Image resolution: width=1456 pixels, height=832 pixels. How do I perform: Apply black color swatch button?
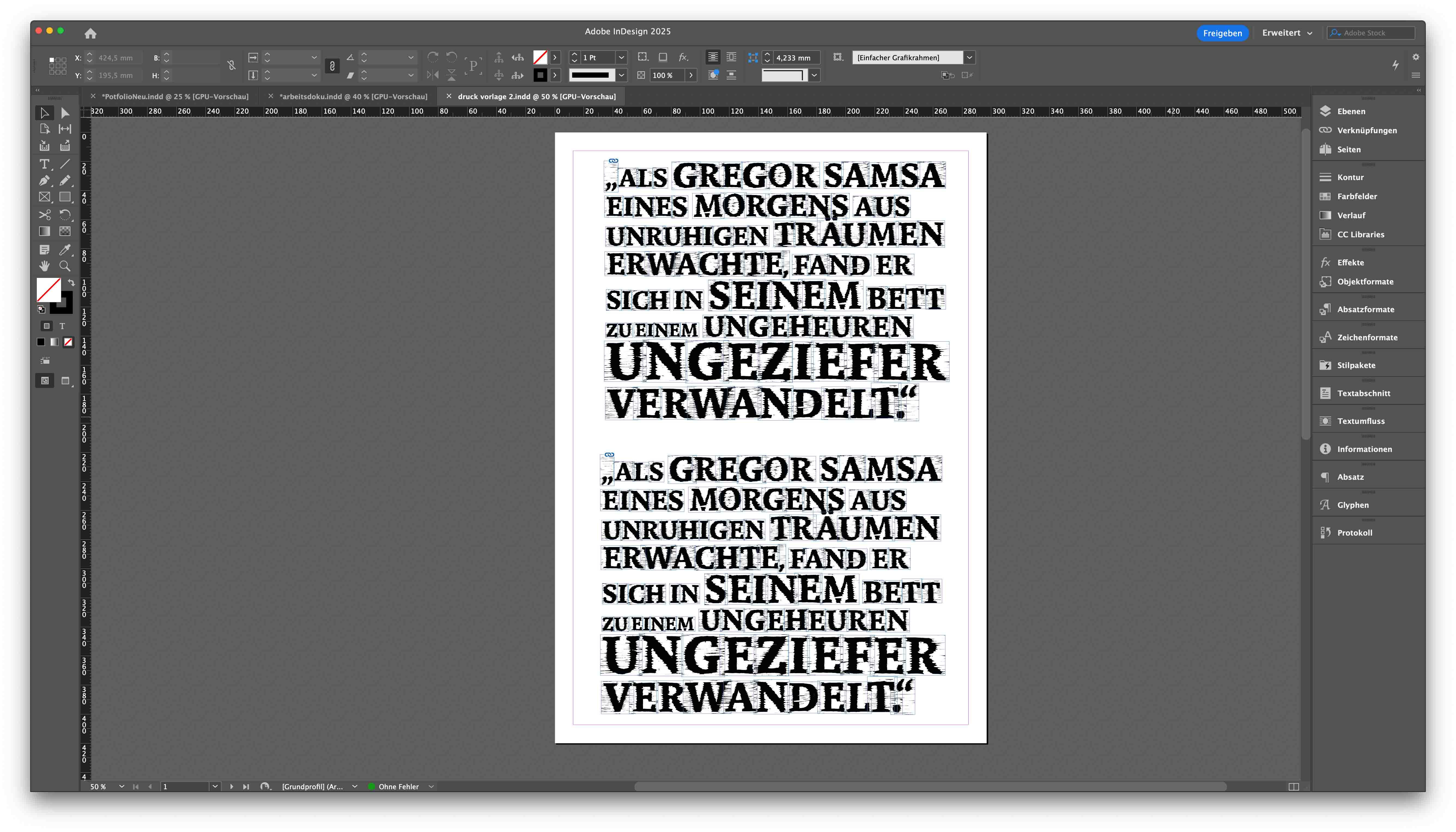tap(41, 342)
